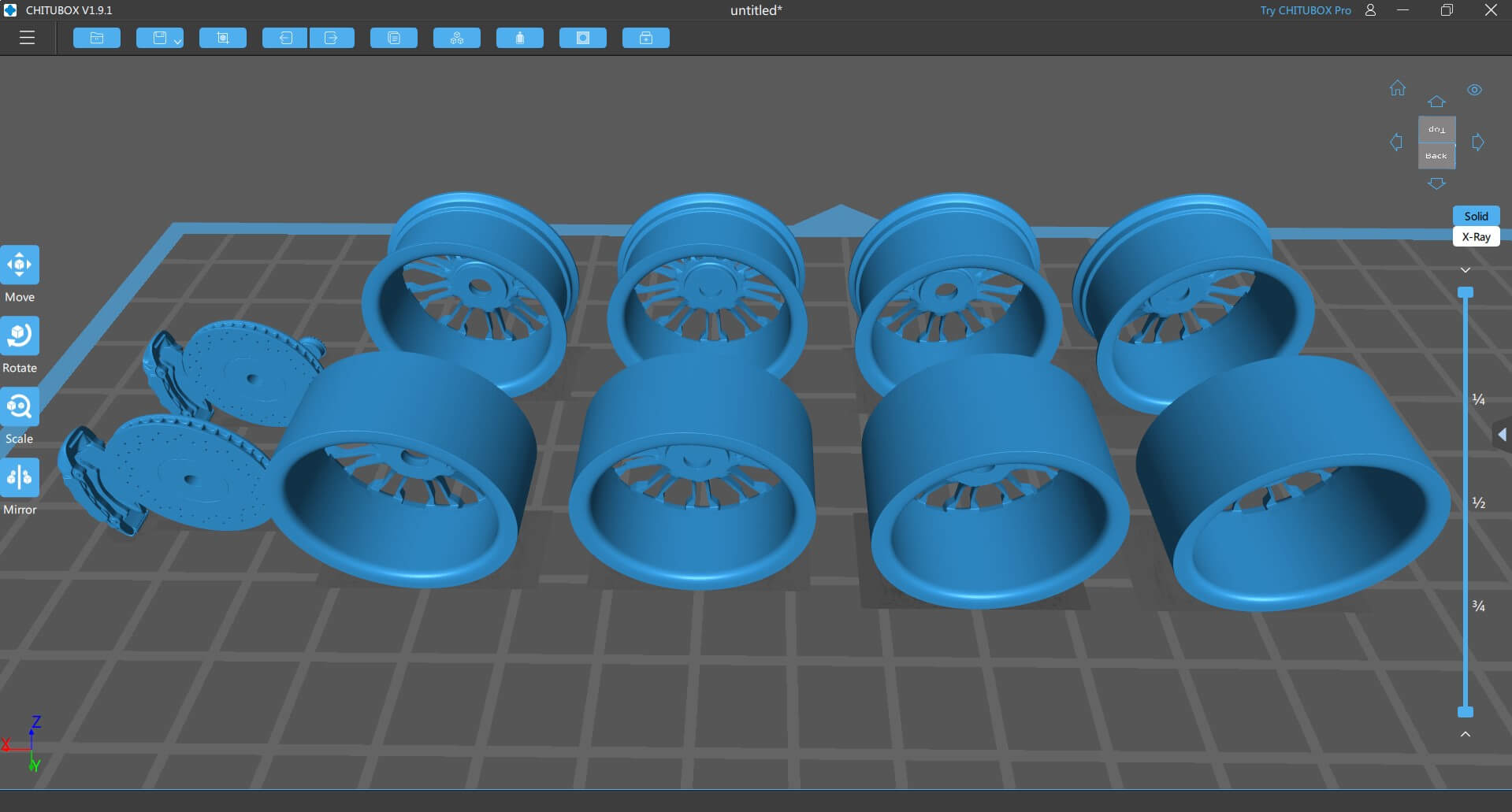The height and width of the screenshot is (812, 1512).
Task: Rotate view down with the bottom arrow
Action: [1436, 184]
